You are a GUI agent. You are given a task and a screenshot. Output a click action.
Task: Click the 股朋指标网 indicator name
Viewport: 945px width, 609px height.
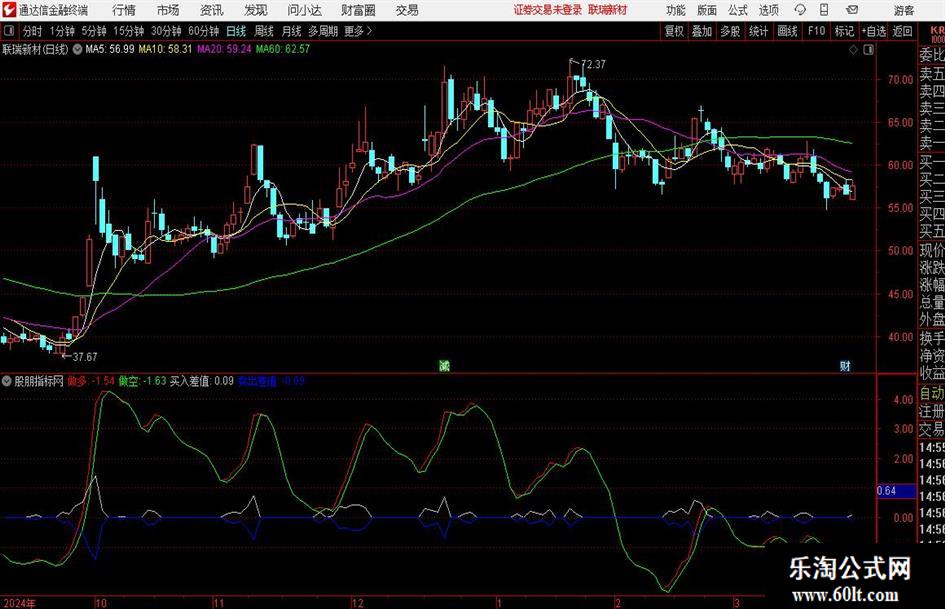click(x=39, y=381)
